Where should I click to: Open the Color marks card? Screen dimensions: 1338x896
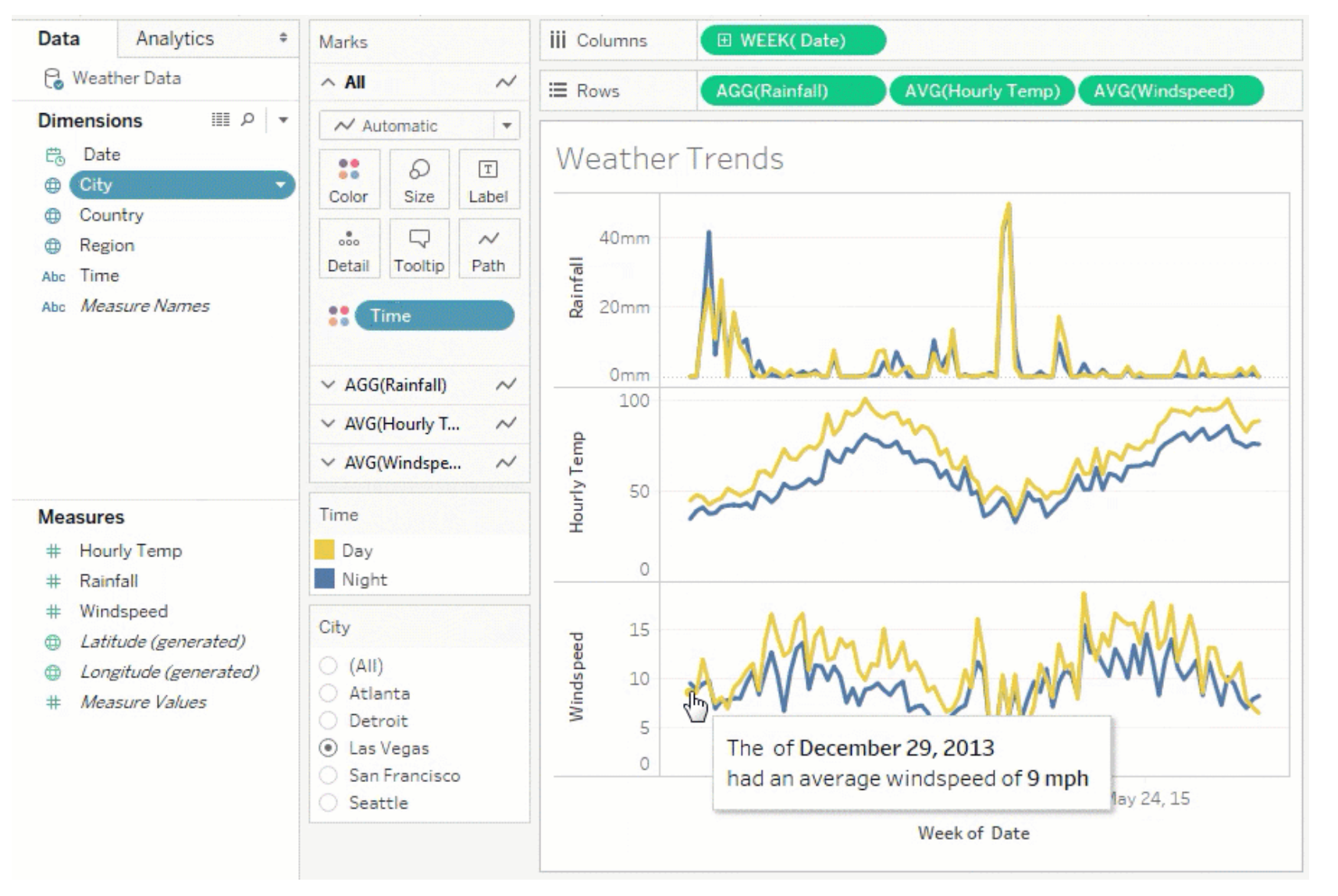pyautogui.click(x=349, y=180)
